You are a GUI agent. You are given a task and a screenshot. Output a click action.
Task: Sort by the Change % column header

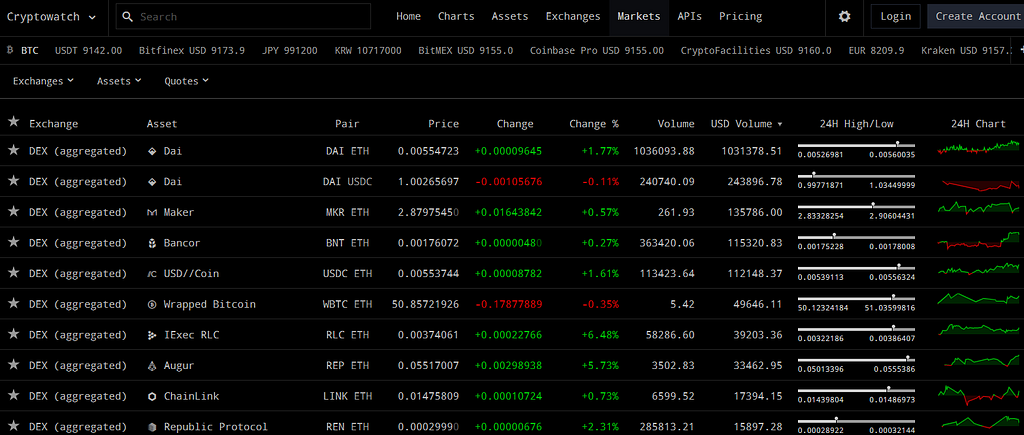tap(594, 123)
